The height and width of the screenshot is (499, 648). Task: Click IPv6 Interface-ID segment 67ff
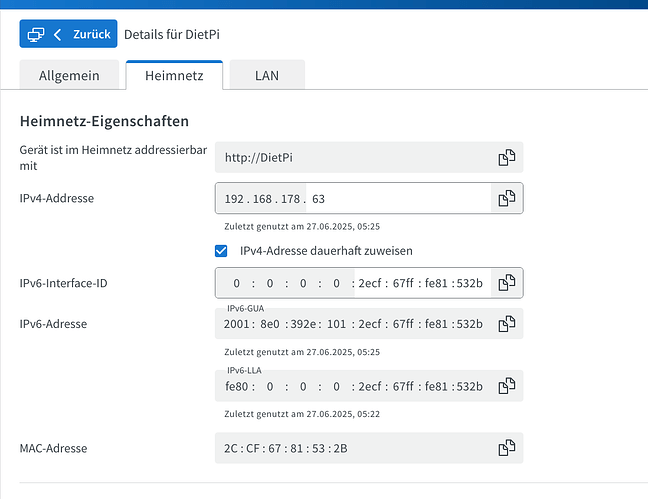(403, 283)
